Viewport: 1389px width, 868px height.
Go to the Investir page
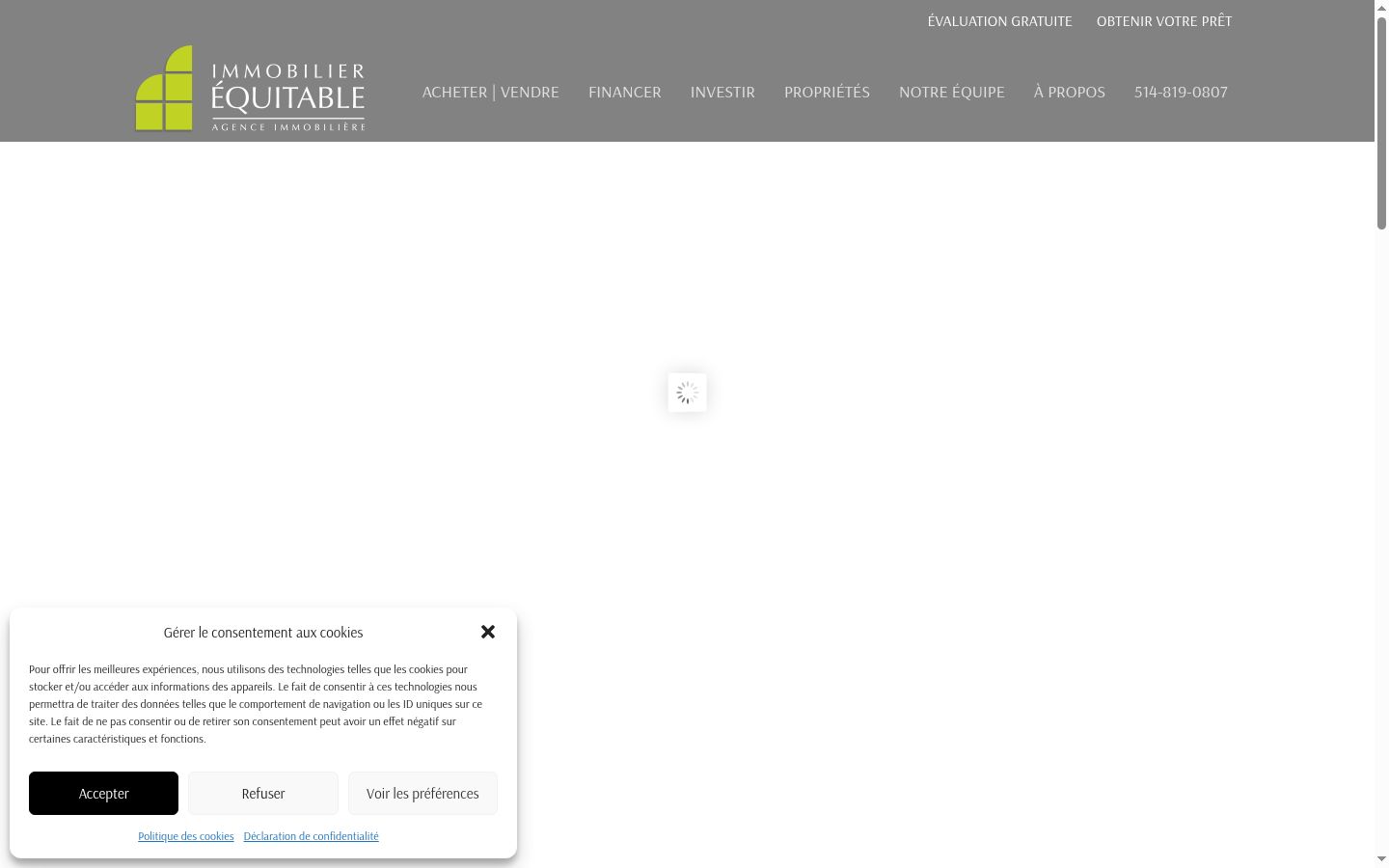tap(722, 92)
